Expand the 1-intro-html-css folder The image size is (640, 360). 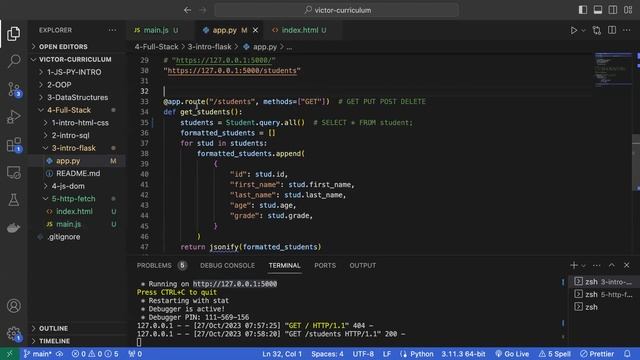[x=77, y=122]
